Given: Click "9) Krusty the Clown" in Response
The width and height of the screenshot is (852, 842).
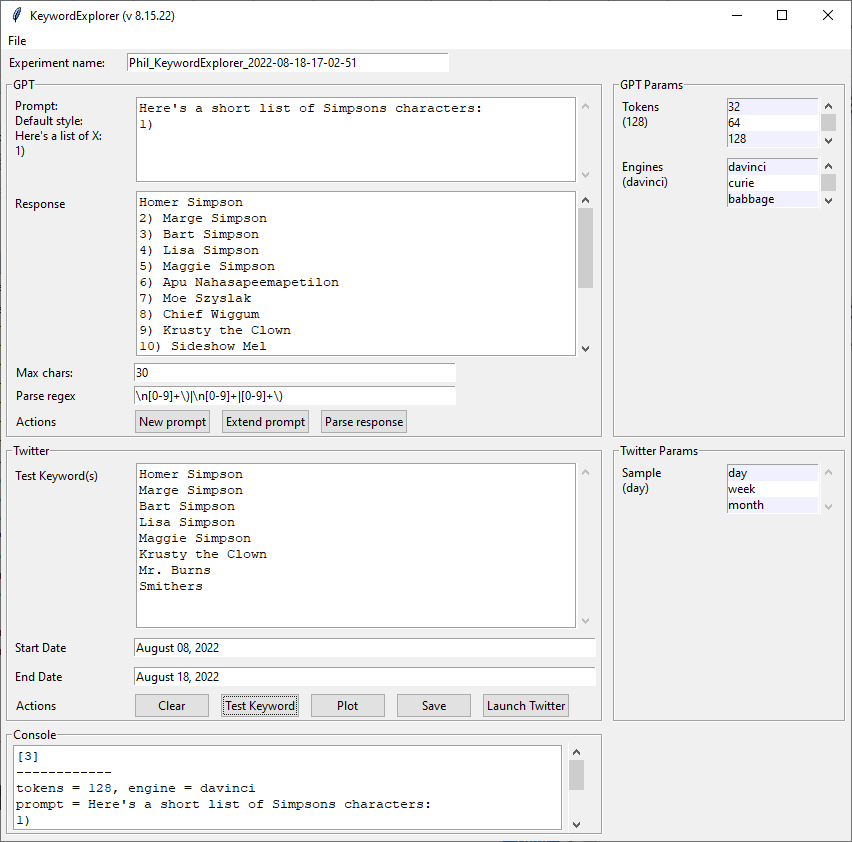Looking at the screenshot, I should tap(215, 330).
